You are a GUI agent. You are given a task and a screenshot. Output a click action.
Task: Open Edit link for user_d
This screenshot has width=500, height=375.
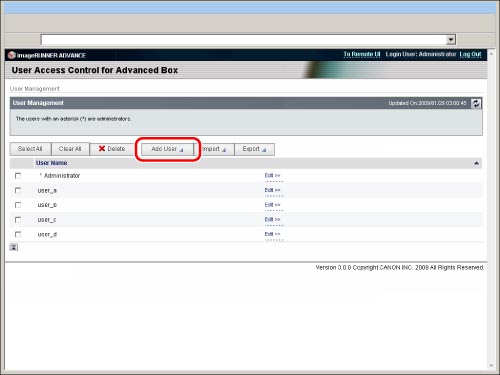(272, 234)
